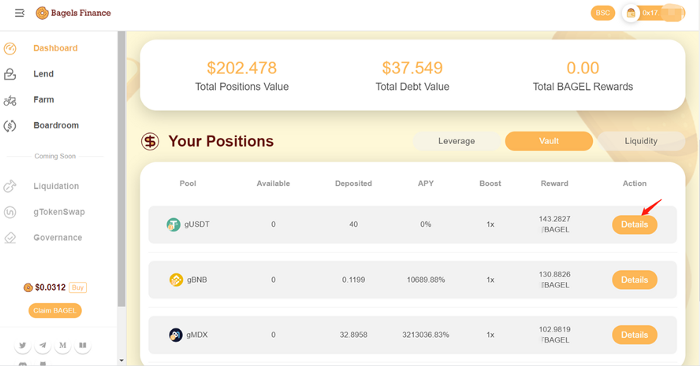Image resolution: width=700 pixels, height=366 pixels.
Task: Click the gBNB token icon
Action: pyautogui.click(x=176, y=280)
